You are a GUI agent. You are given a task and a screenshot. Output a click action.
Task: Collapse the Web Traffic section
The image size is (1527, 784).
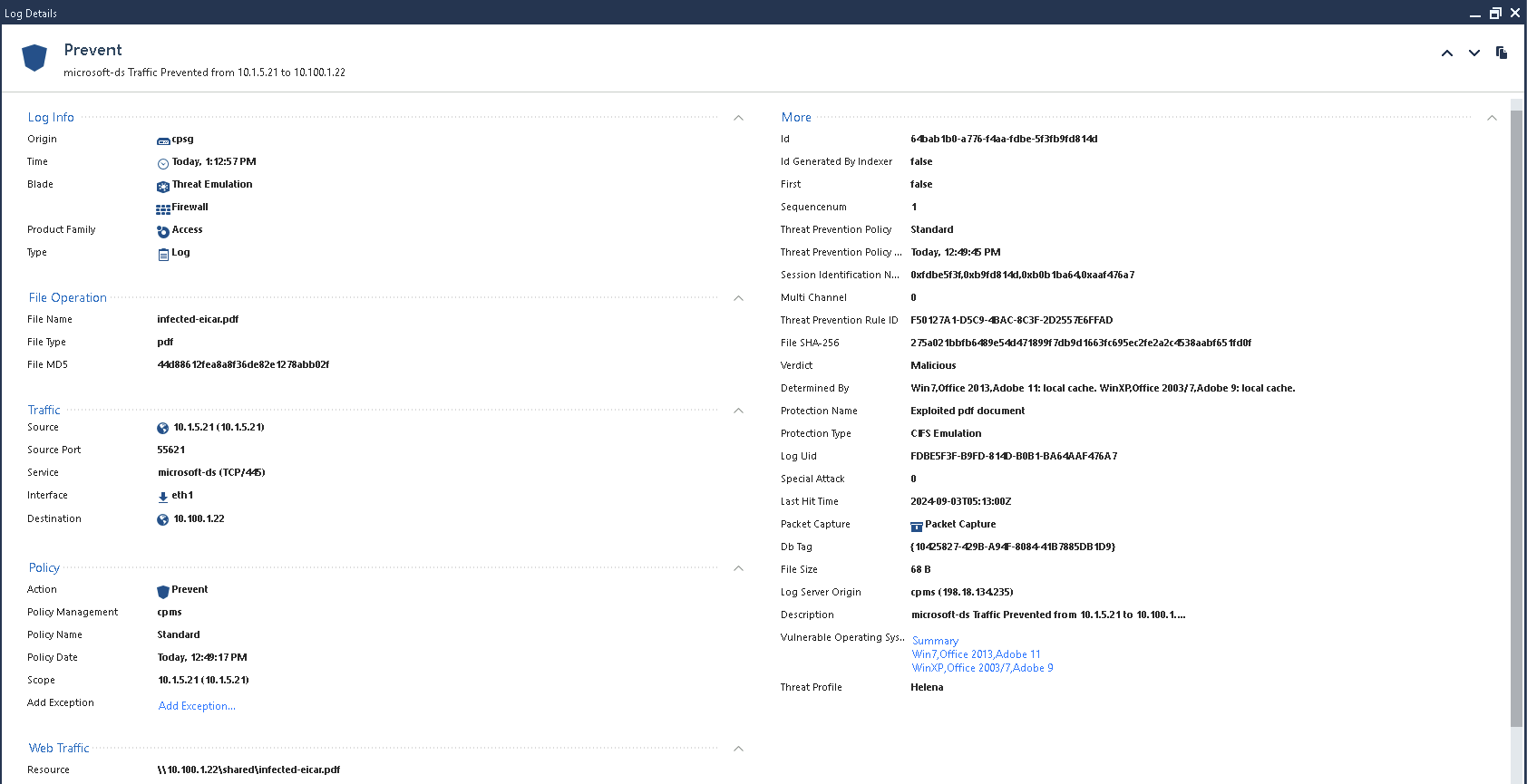coord(738,749)
